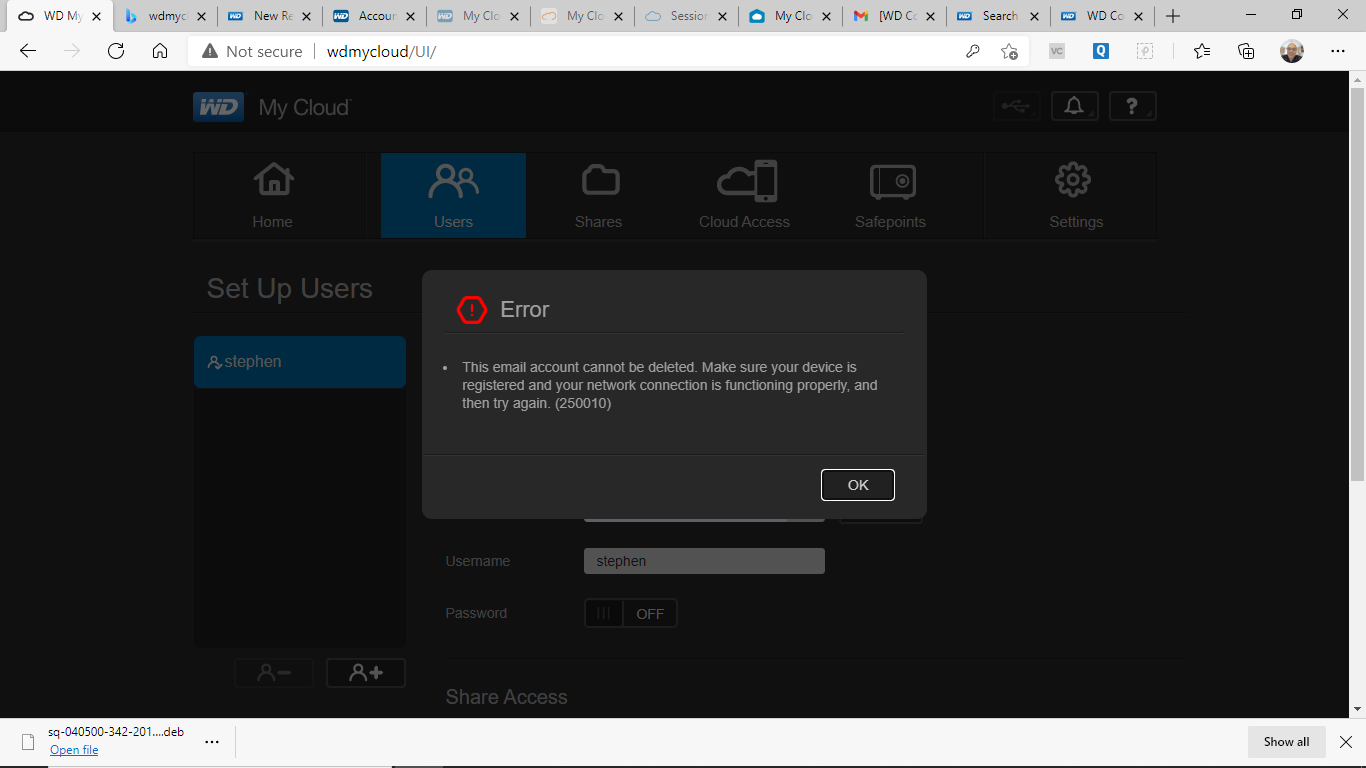Click the error message text about email account
The image size is (1366, 768).
pyautogui.click(x=670, y=386)
